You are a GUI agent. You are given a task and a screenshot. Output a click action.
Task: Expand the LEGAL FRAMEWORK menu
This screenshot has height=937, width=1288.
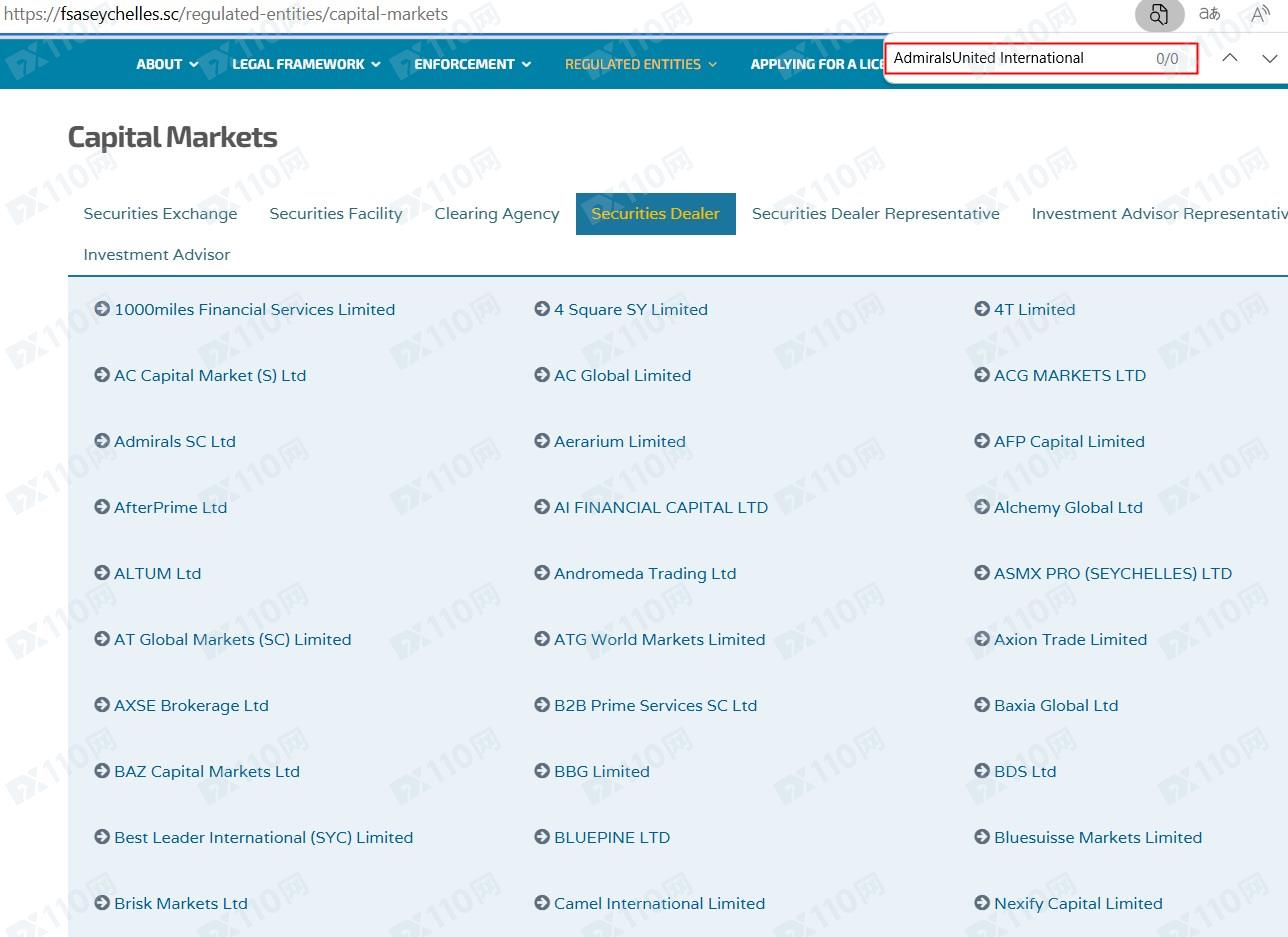(306, 64)
